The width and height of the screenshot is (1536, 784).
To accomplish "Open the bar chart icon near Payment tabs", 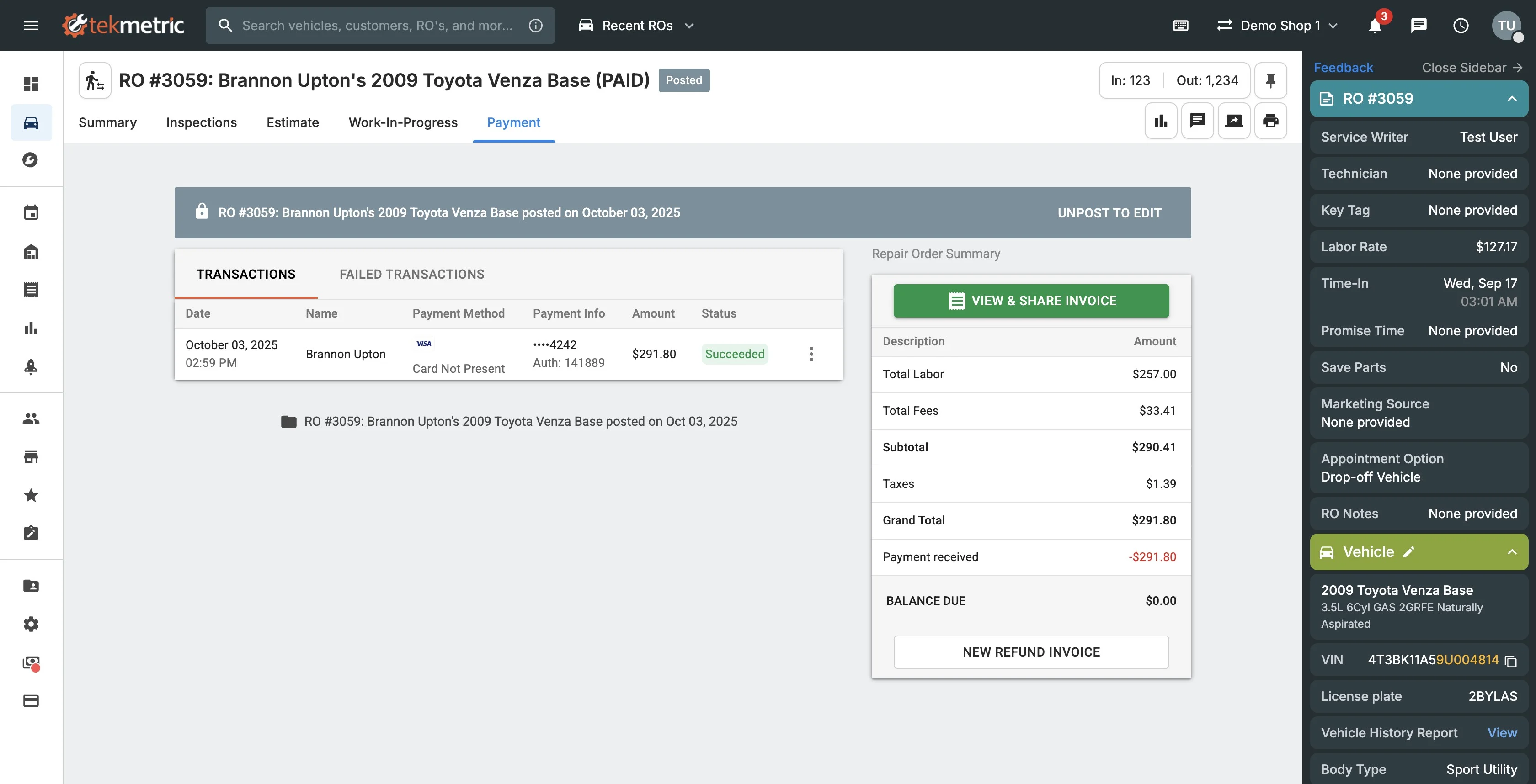I will [x=1160, y=121].
